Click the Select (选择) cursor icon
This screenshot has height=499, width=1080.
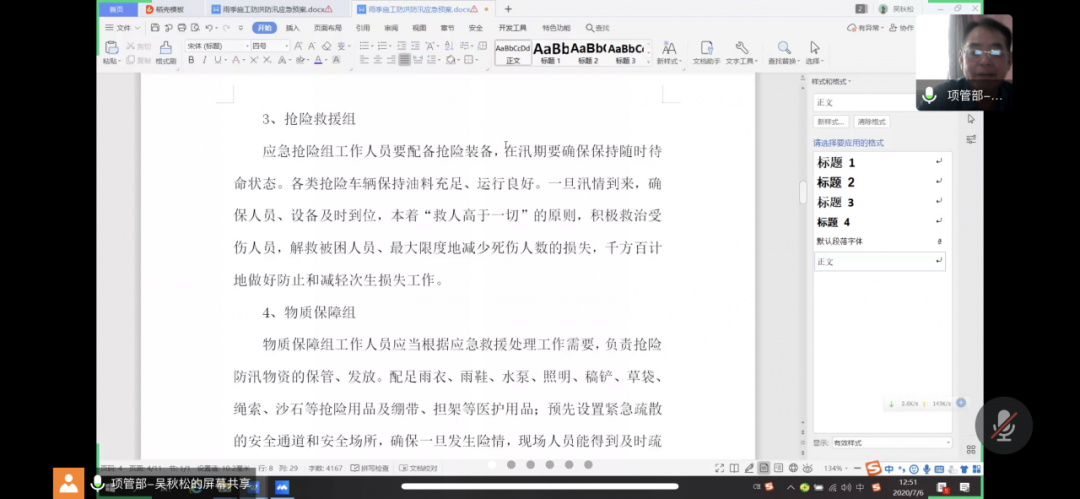[x=814, y=49]
